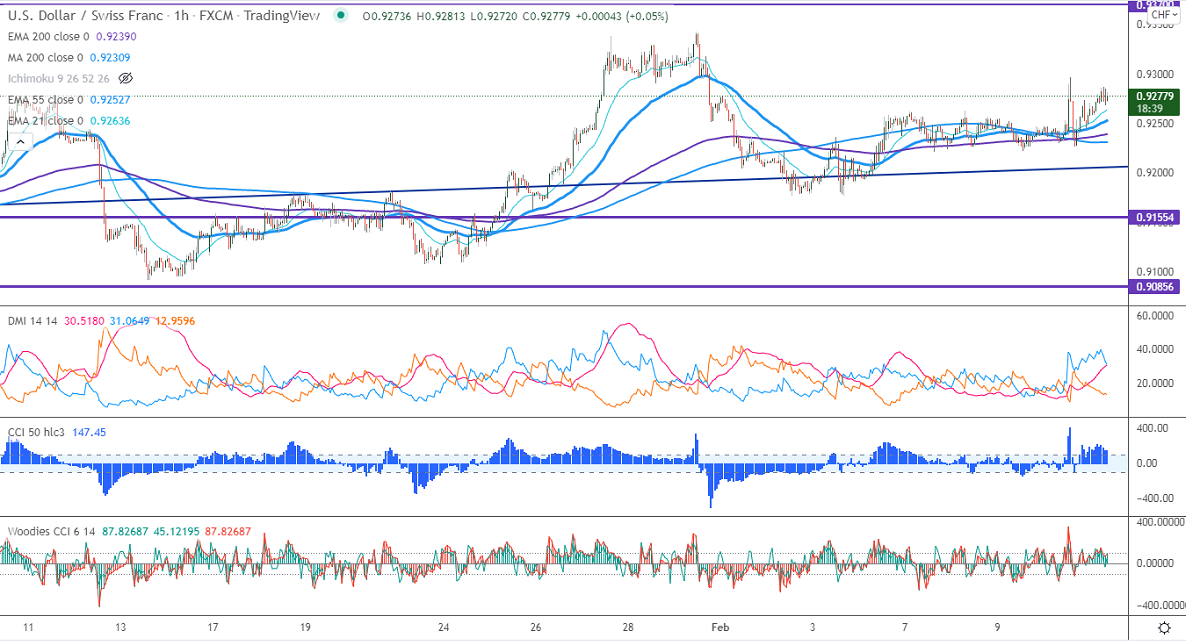Screen dimensions: 1186x642
Task: Click the chart title U.S. Dollar / Swiss Franc
Action: 85,15
